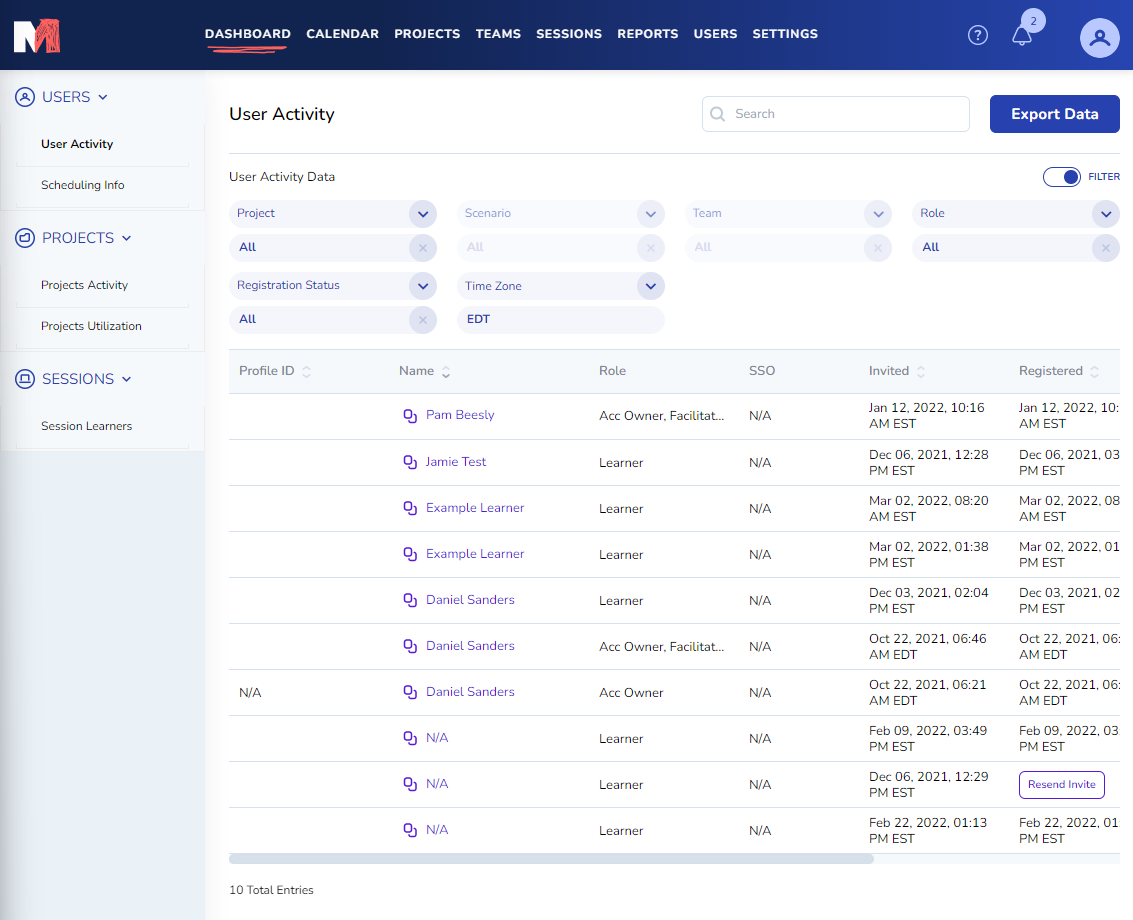Open the CALENDAR tab in top navigation
This screenshot has width=1133, height=920.
[342, 34]
